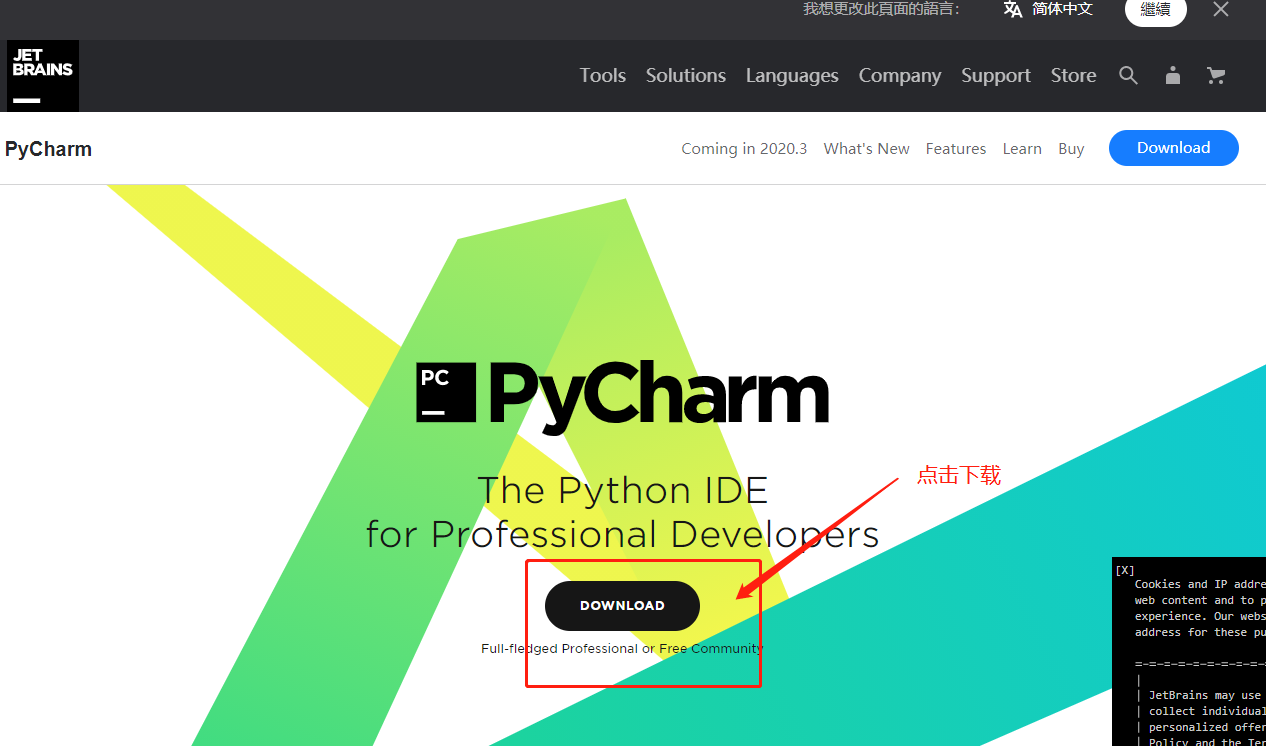Open the Learn page
This screenshot has width=1266, height=746.
[1022, 149]
